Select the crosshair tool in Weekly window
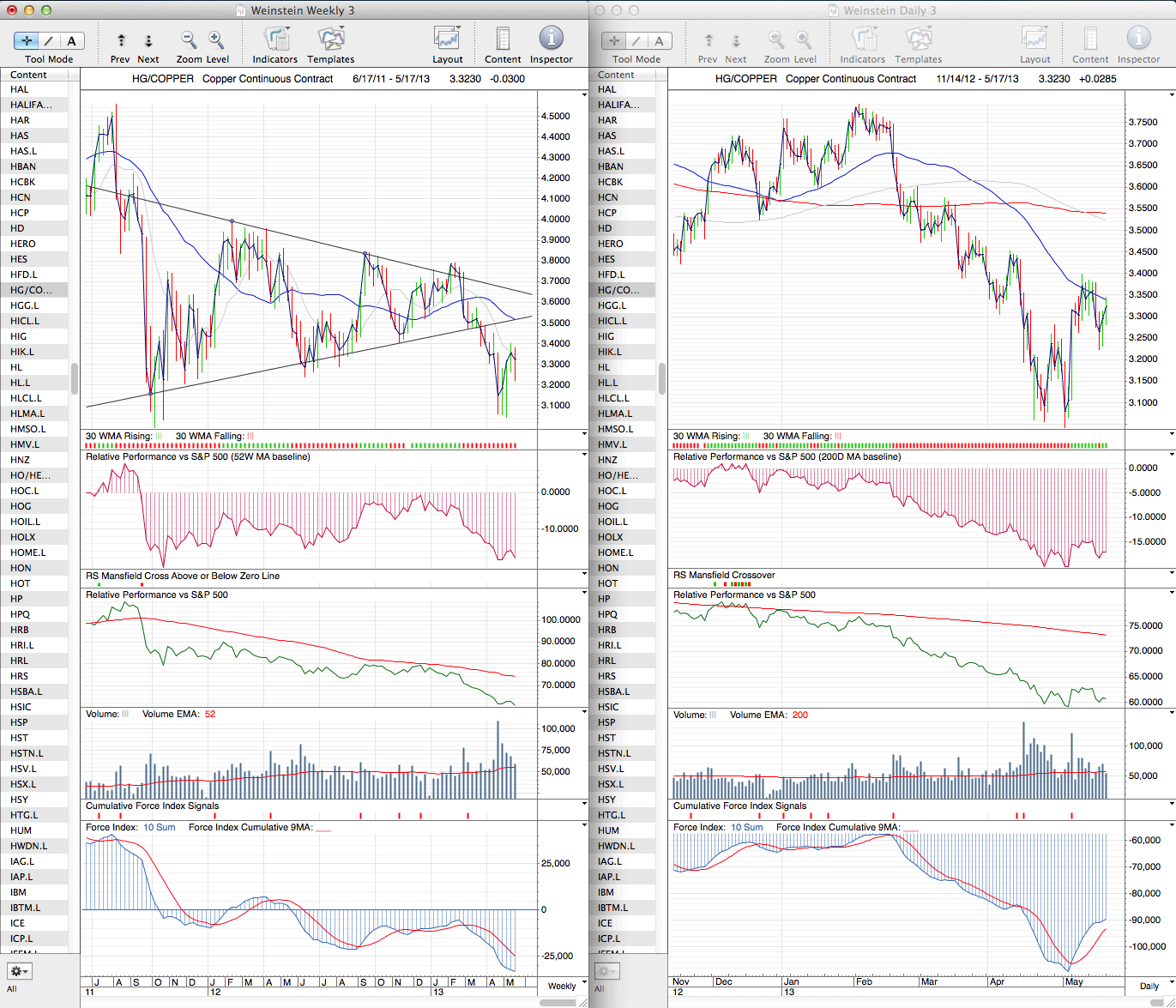 [27, 41]
